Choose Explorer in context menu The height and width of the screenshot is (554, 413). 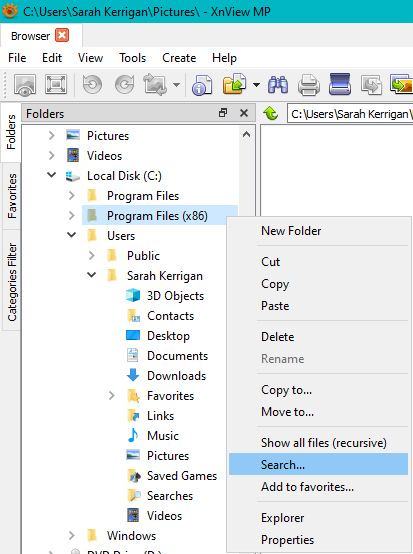pos(318,518)
